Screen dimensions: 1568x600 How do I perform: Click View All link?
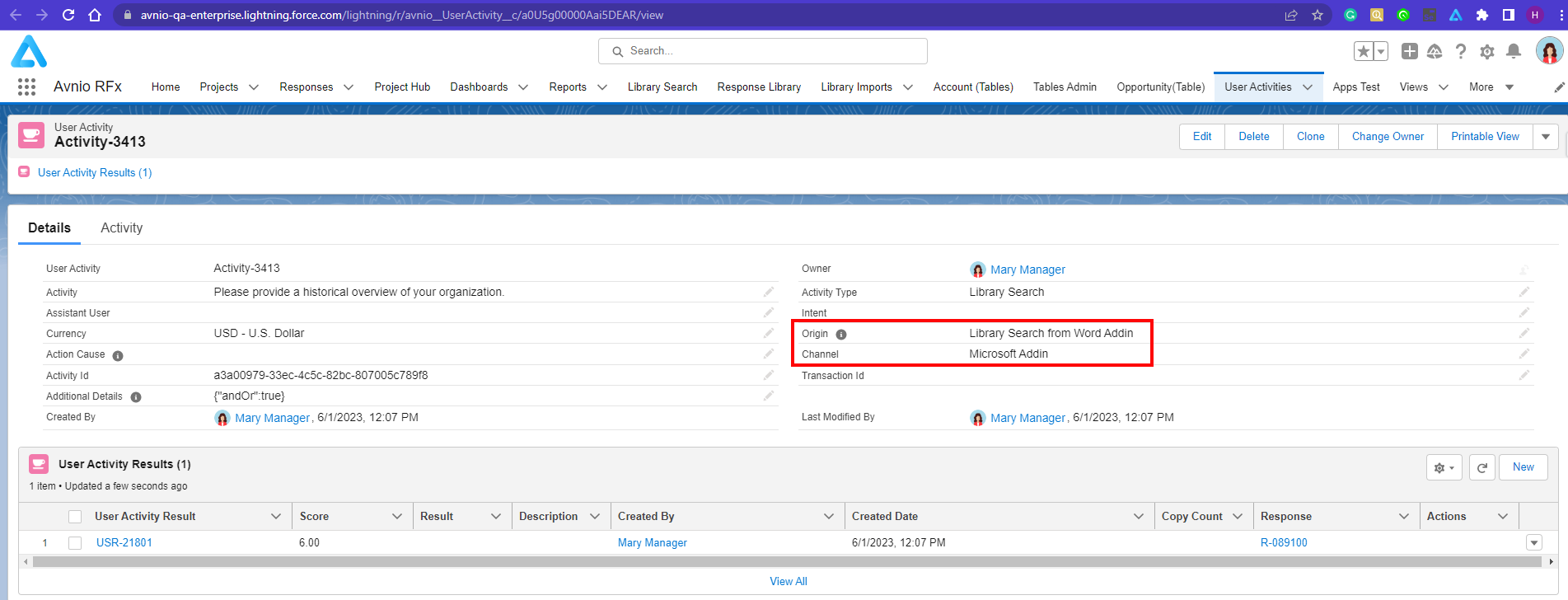[x=789, y=582]
